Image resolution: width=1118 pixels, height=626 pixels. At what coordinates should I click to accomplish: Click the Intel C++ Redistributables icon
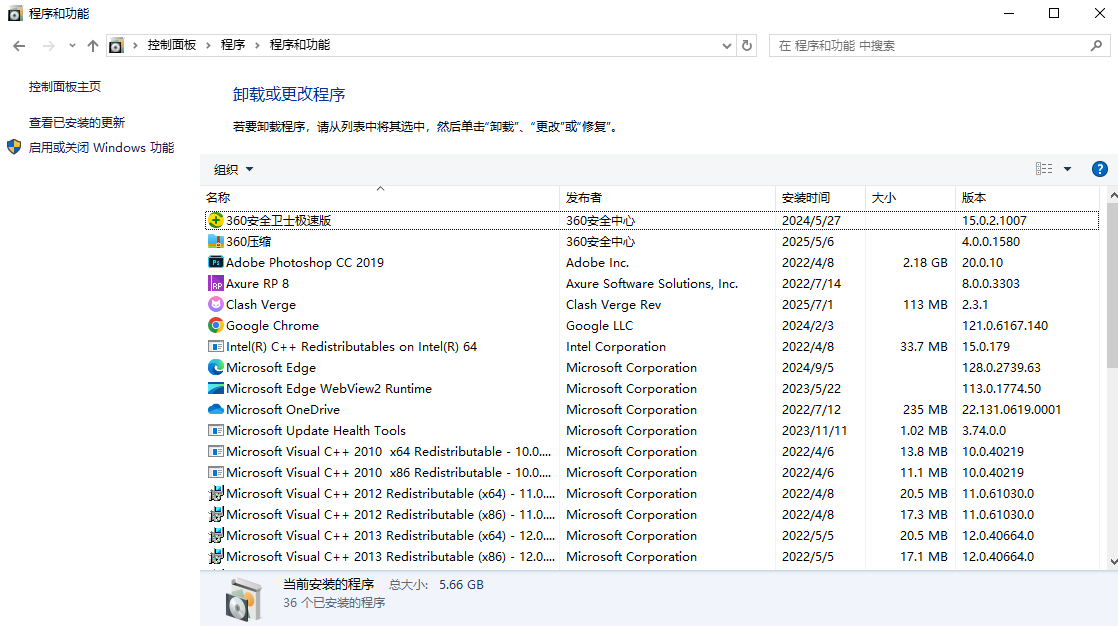coord(215,347)
